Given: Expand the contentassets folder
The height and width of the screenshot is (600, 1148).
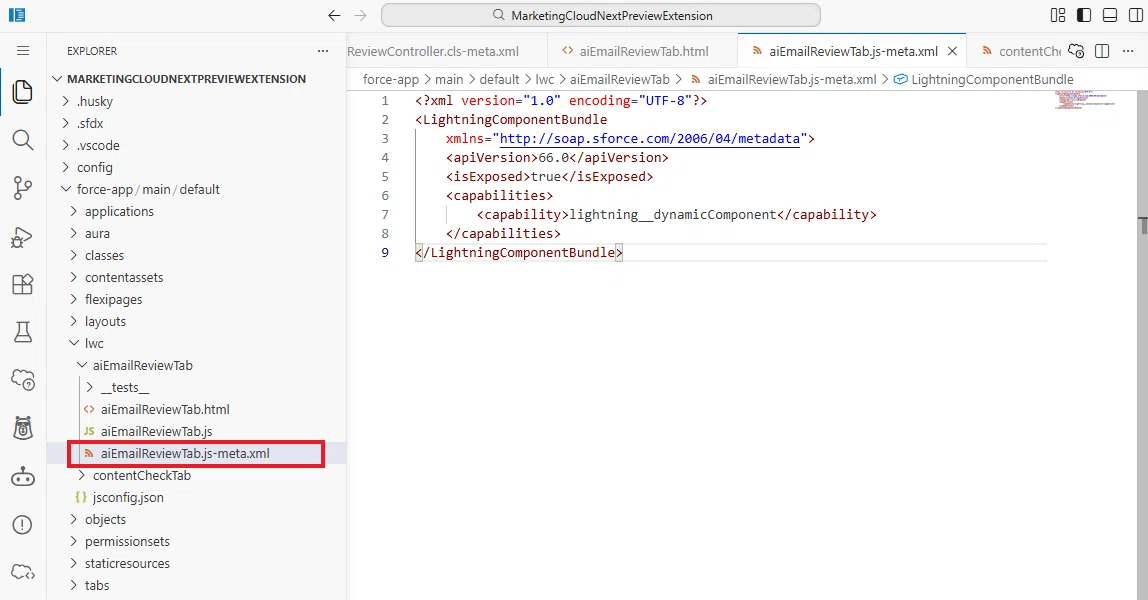Looking at the screenshot, I should (x=196, y=277).
